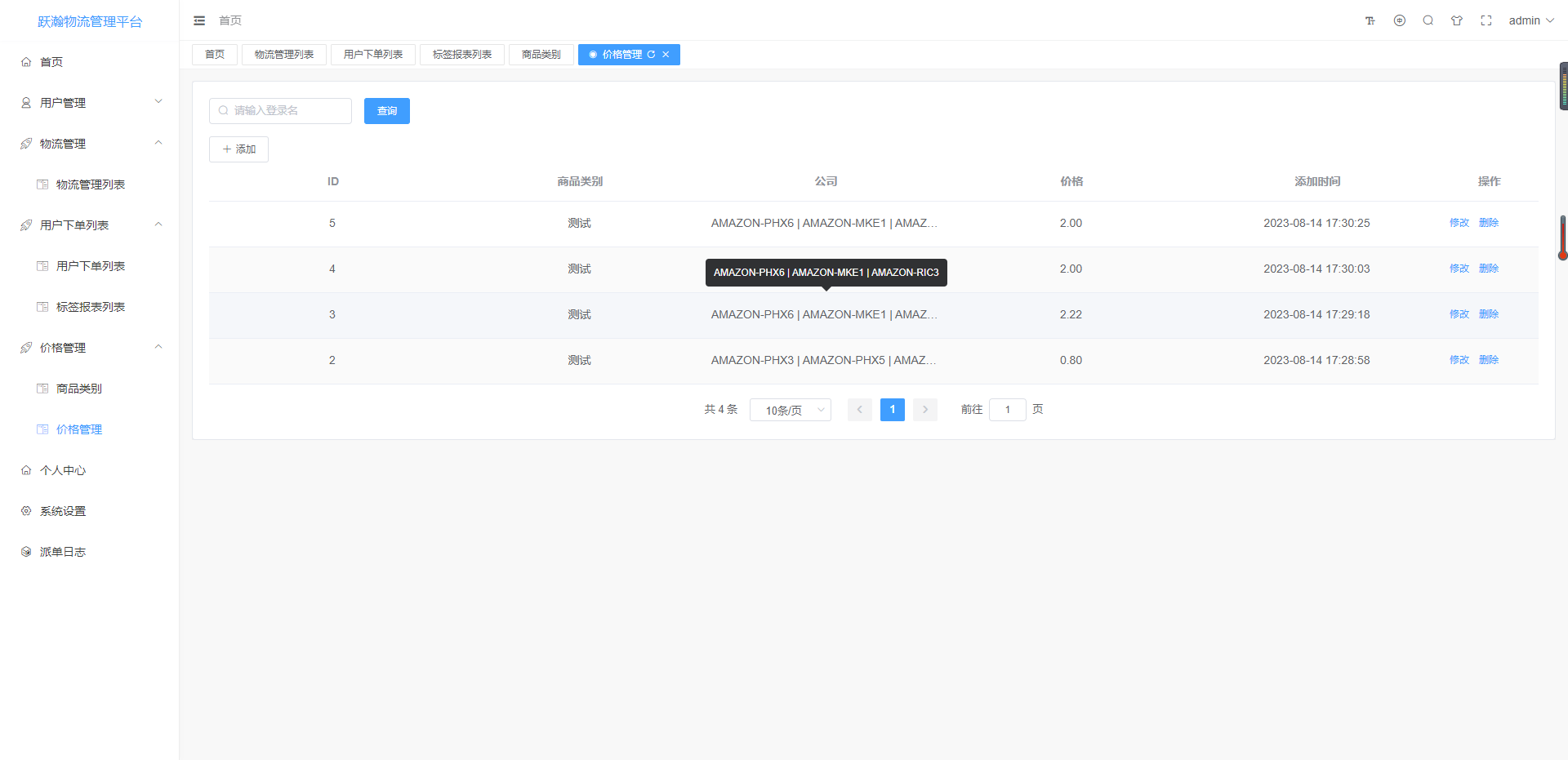Click pagination page 1 button

pyautogui.click(x=893, y=410)
